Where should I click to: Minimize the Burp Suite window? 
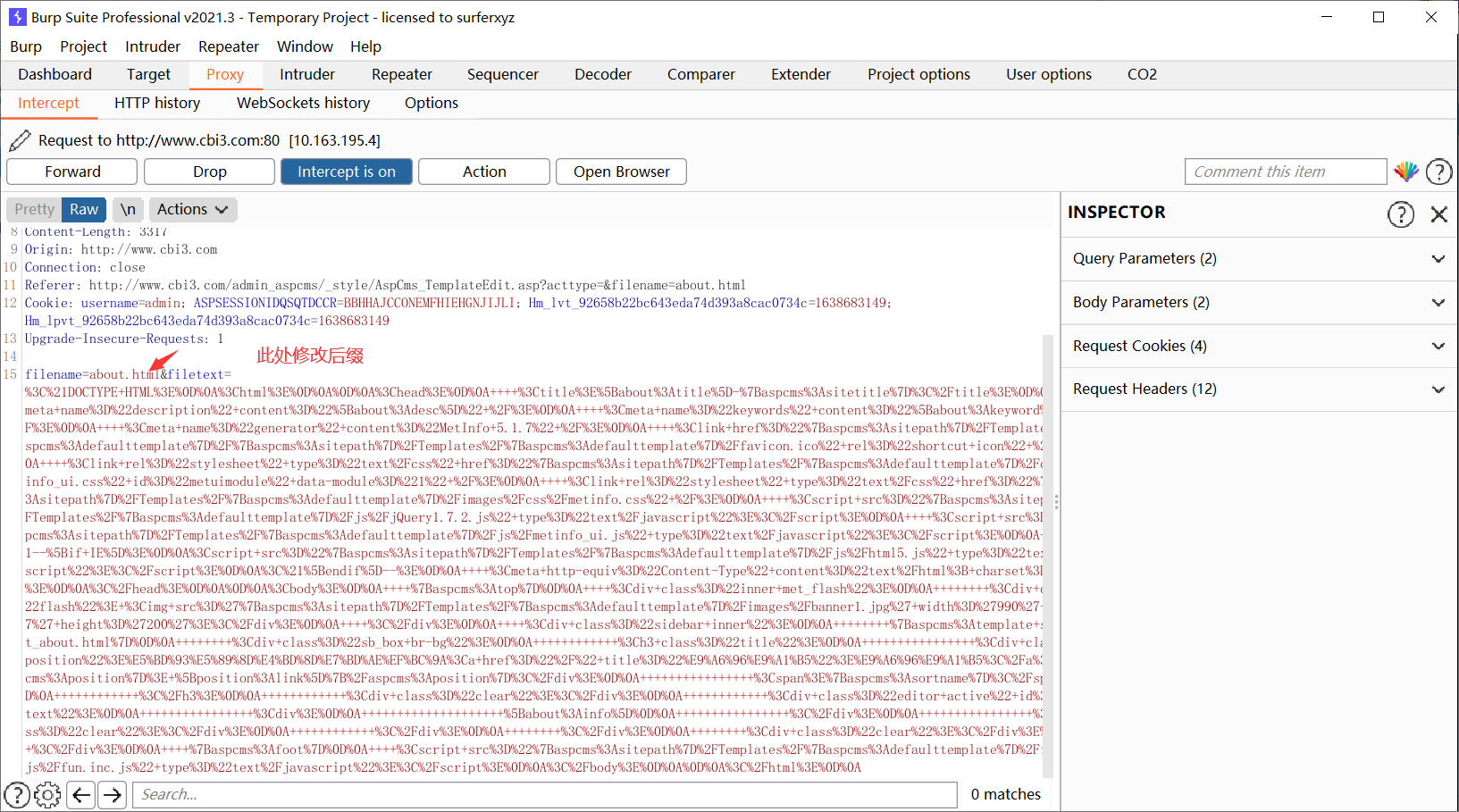(x=1327, y=17)
